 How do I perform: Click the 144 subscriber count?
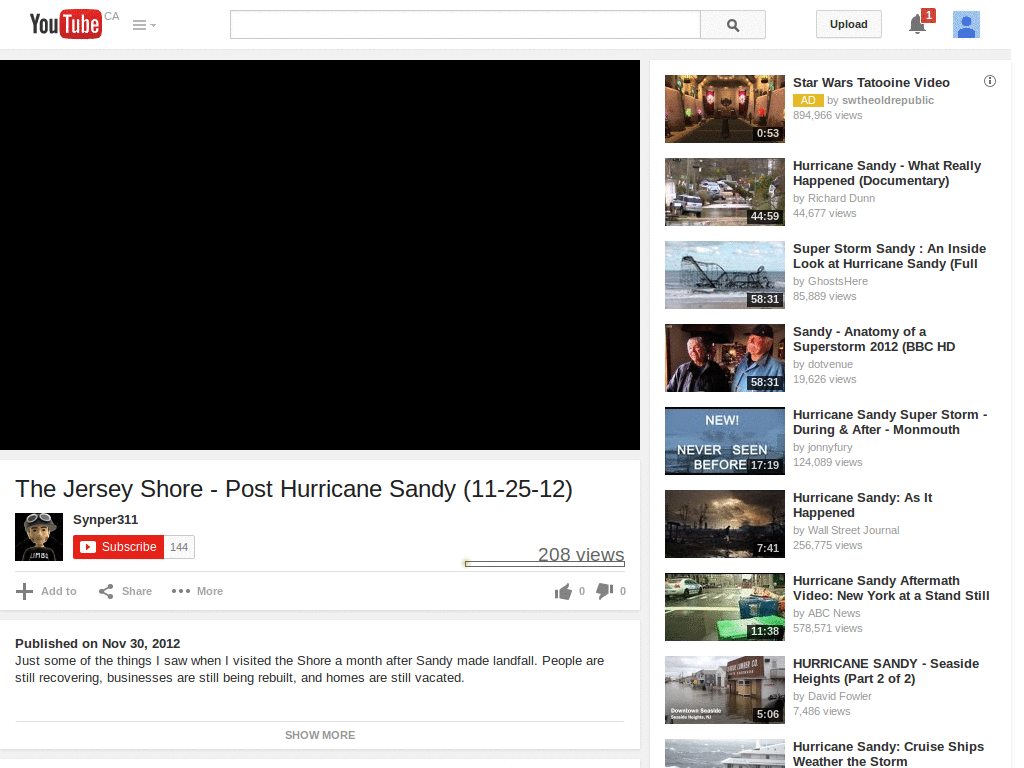click(179, 547)
